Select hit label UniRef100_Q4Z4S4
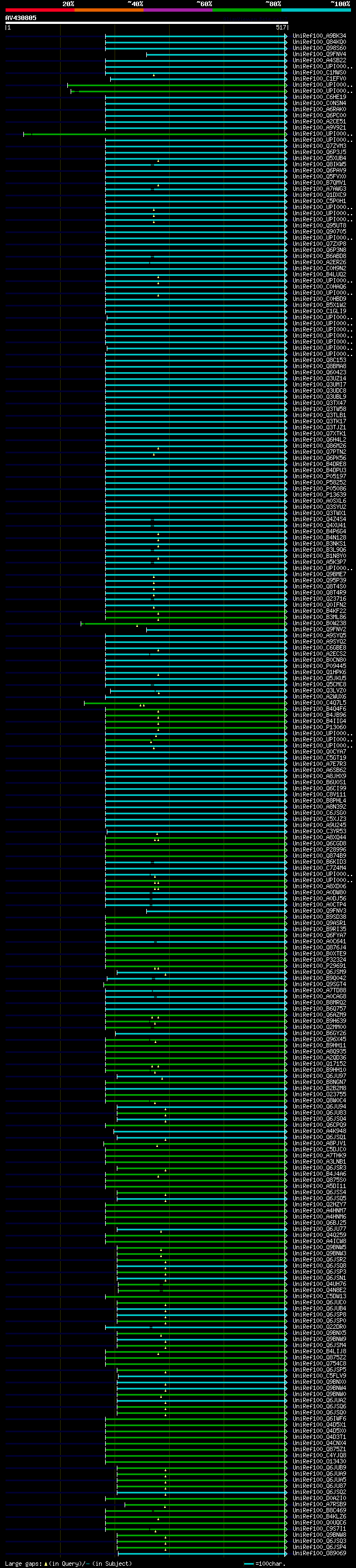Screen dimensions: 356x1568 [319, 519]
